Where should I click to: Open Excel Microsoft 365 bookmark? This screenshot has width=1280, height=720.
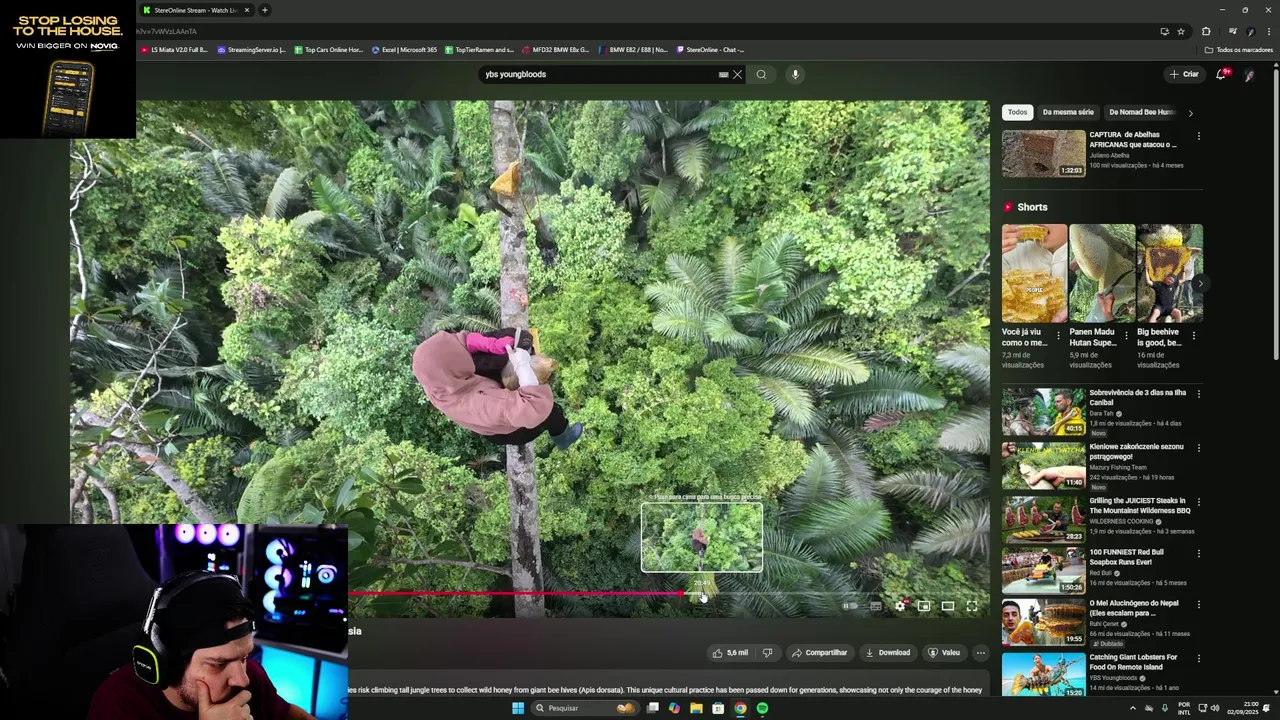pos(404,49)
